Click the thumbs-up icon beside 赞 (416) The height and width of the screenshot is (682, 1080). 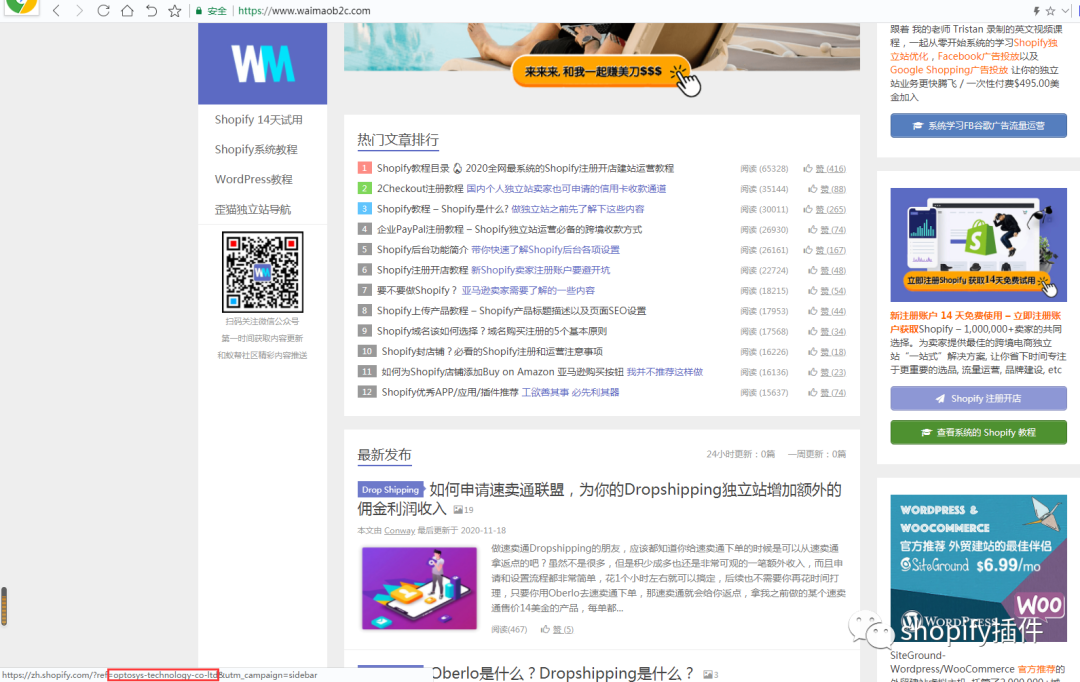pos(810,167)
